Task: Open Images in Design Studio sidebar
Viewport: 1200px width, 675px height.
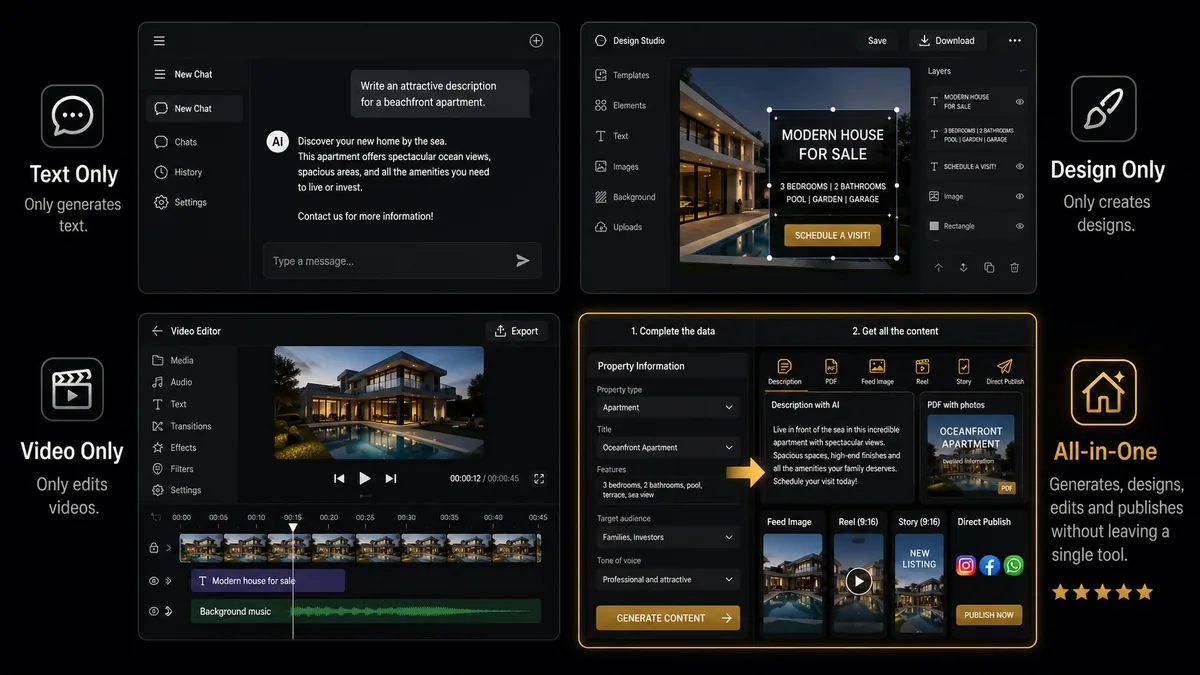Action: point(616,167)
